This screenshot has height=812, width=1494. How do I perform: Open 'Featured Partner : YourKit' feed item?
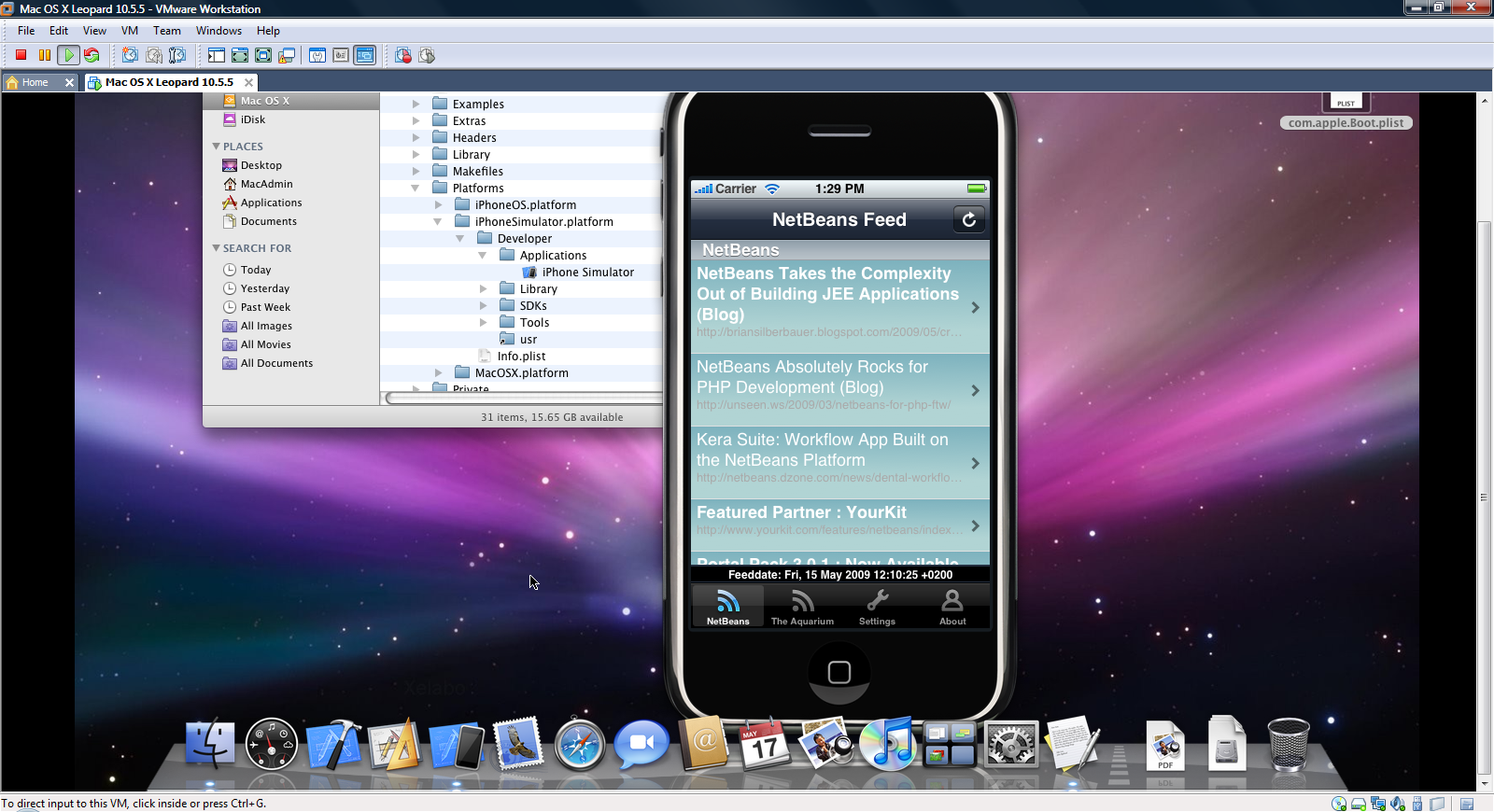[839, 525]
